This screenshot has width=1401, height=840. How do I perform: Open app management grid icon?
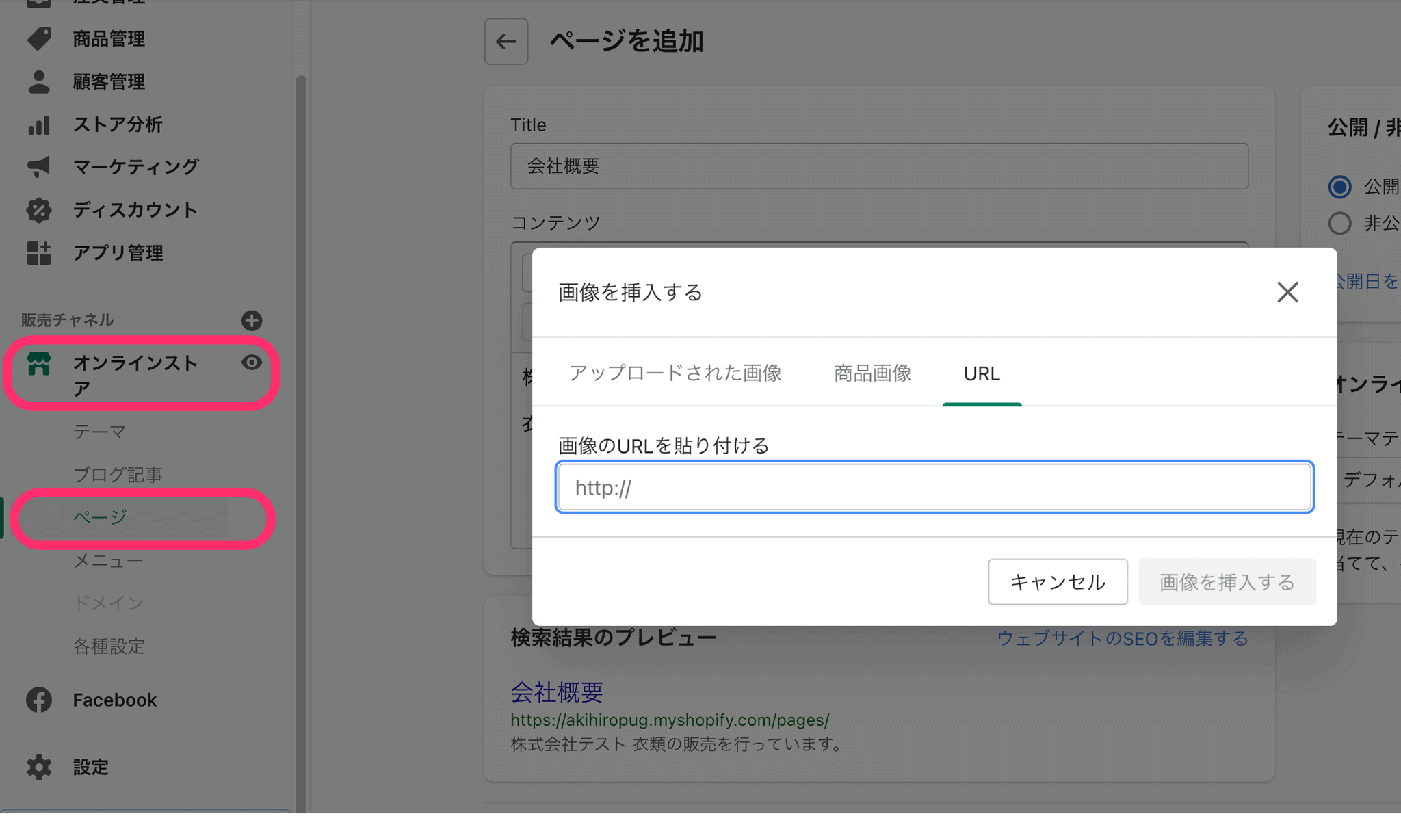pos(39,253)
